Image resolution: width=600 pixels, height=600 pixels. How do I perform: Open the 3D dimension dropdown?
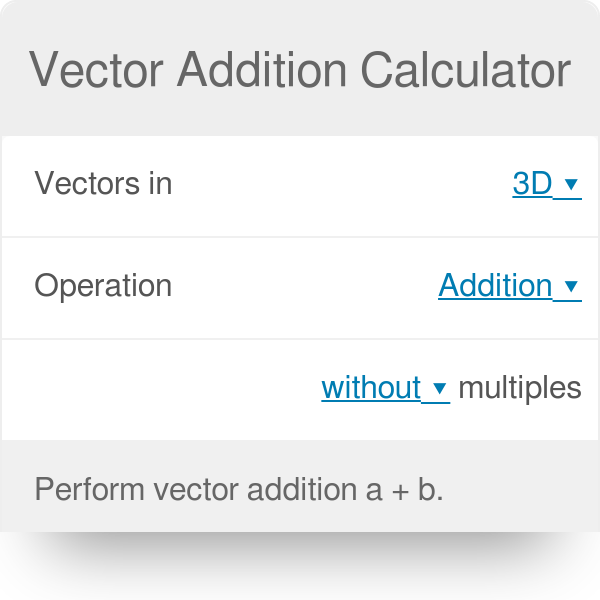coord(532,184)
